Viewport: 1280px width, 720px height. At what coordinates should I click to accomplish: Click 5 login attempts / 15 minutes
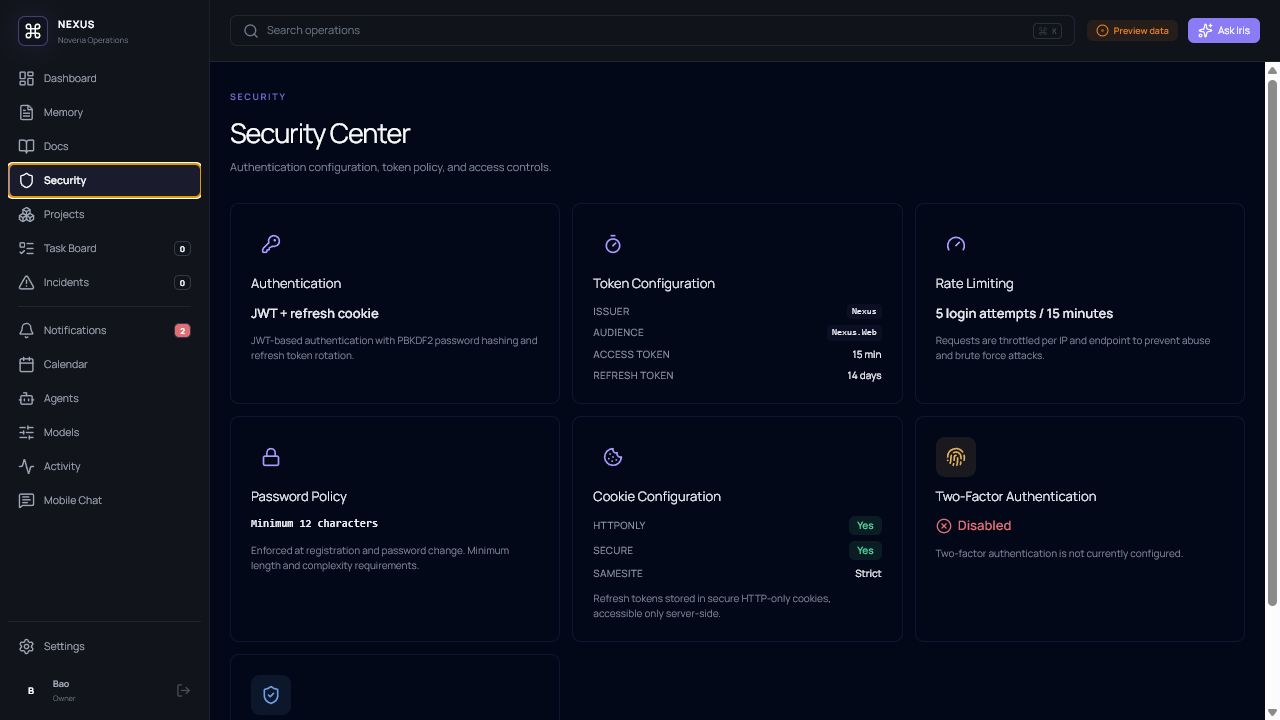click(x=1024, y=314)
